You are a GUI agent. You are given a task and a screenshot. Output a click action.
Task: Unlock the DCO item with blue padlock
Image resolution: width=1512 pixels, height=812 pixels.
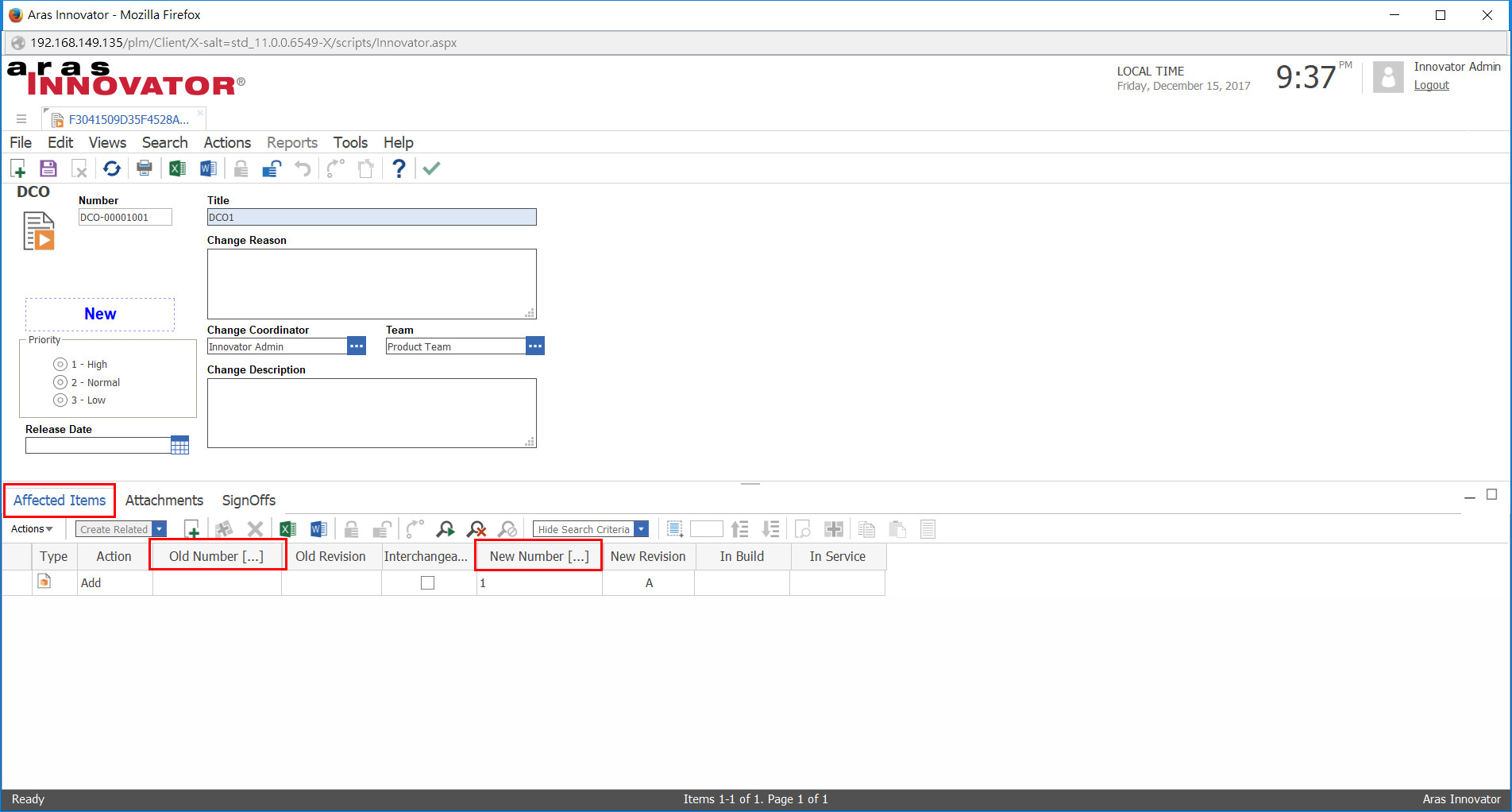coord(272,168)
